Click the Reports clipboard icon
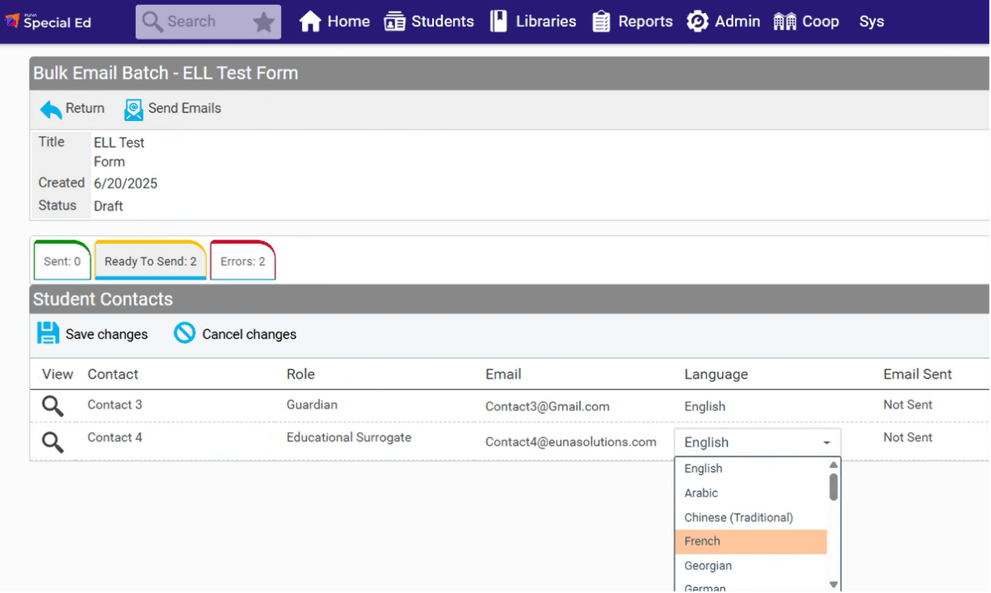The height and width of the screenshot is (593, 991). point(601,21)
